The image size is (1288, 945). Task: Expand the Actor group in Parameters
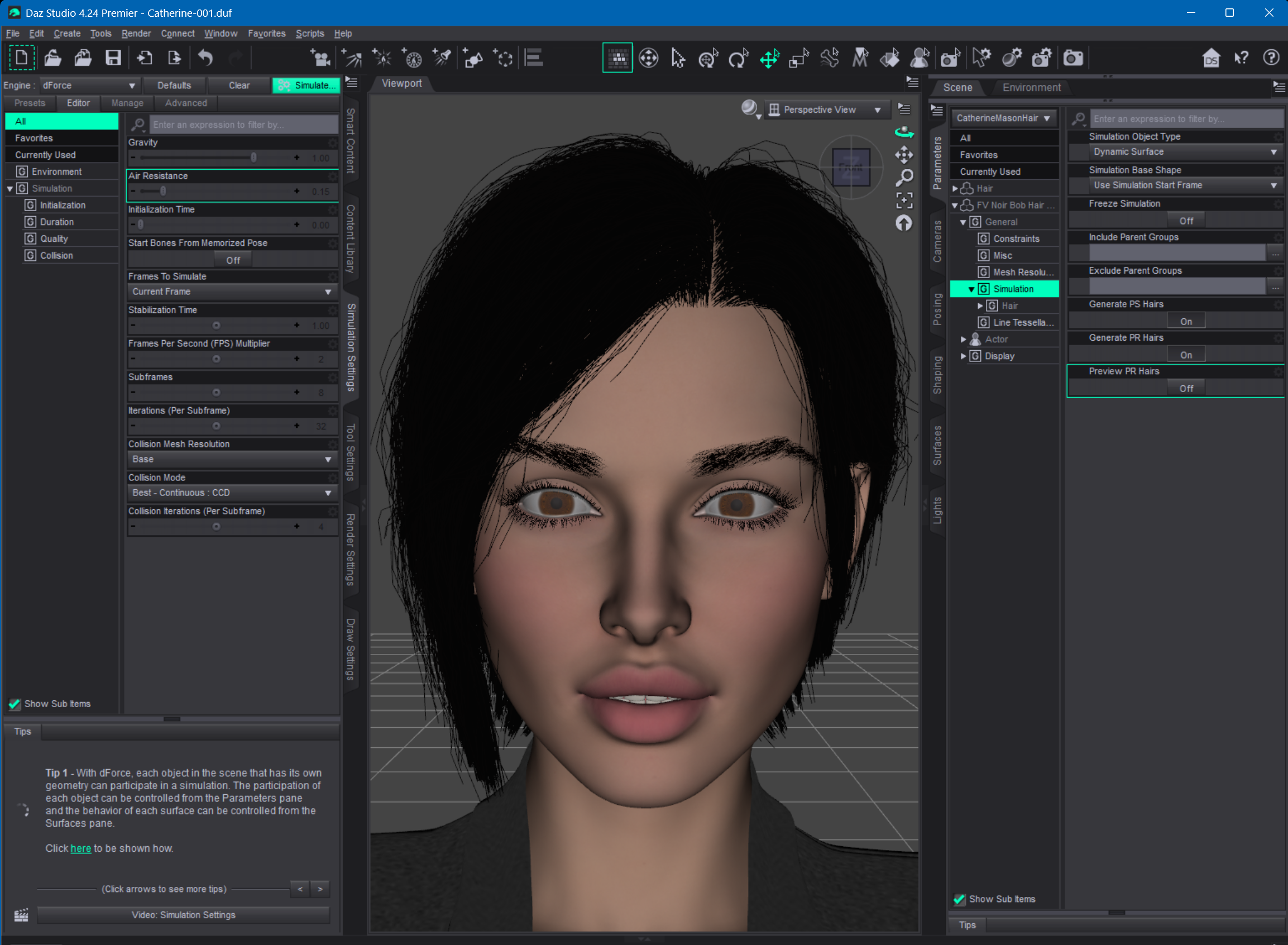click(x=963, y=339)
